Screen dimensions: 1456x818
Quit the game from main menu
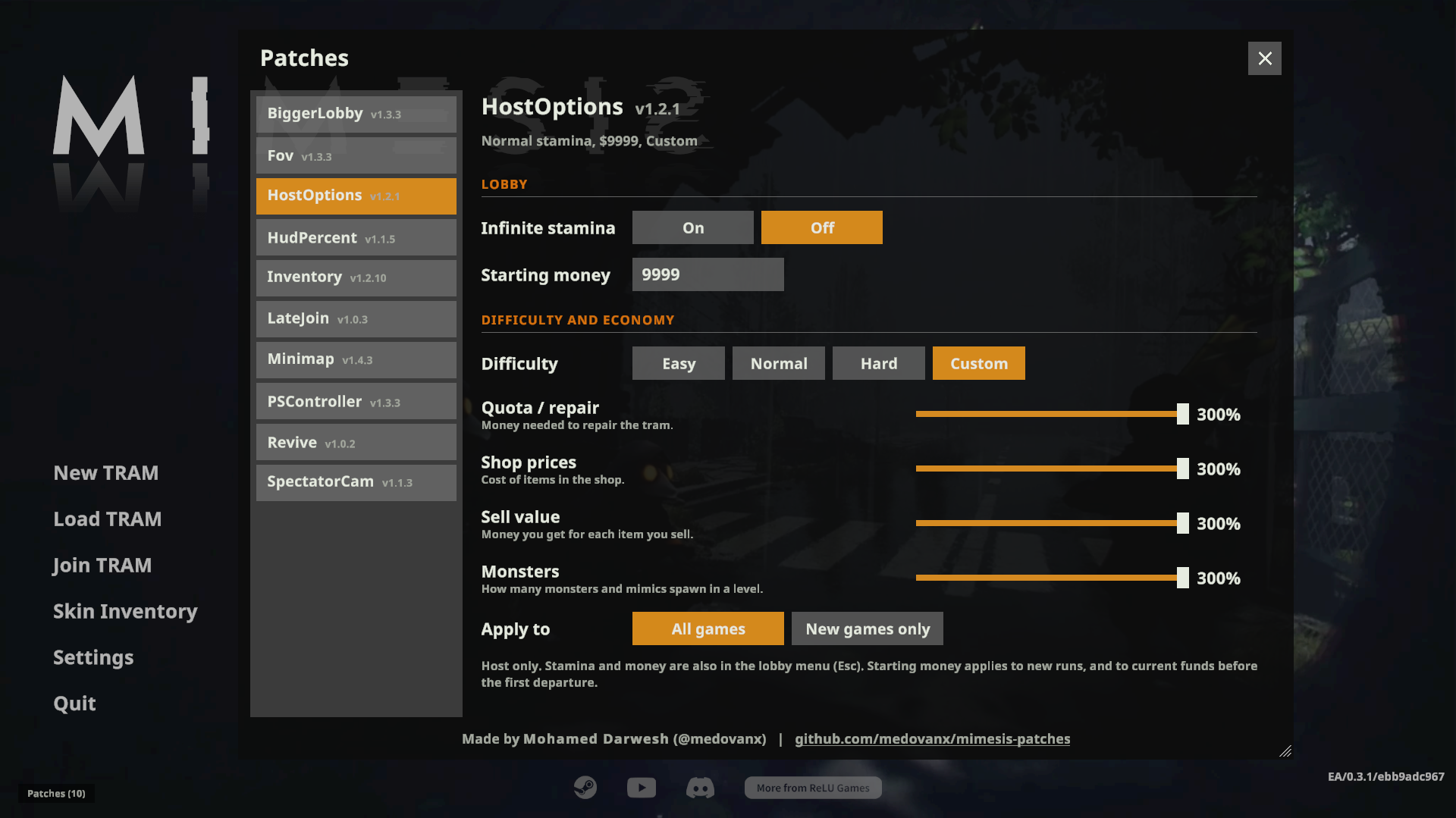click(74, 704)
